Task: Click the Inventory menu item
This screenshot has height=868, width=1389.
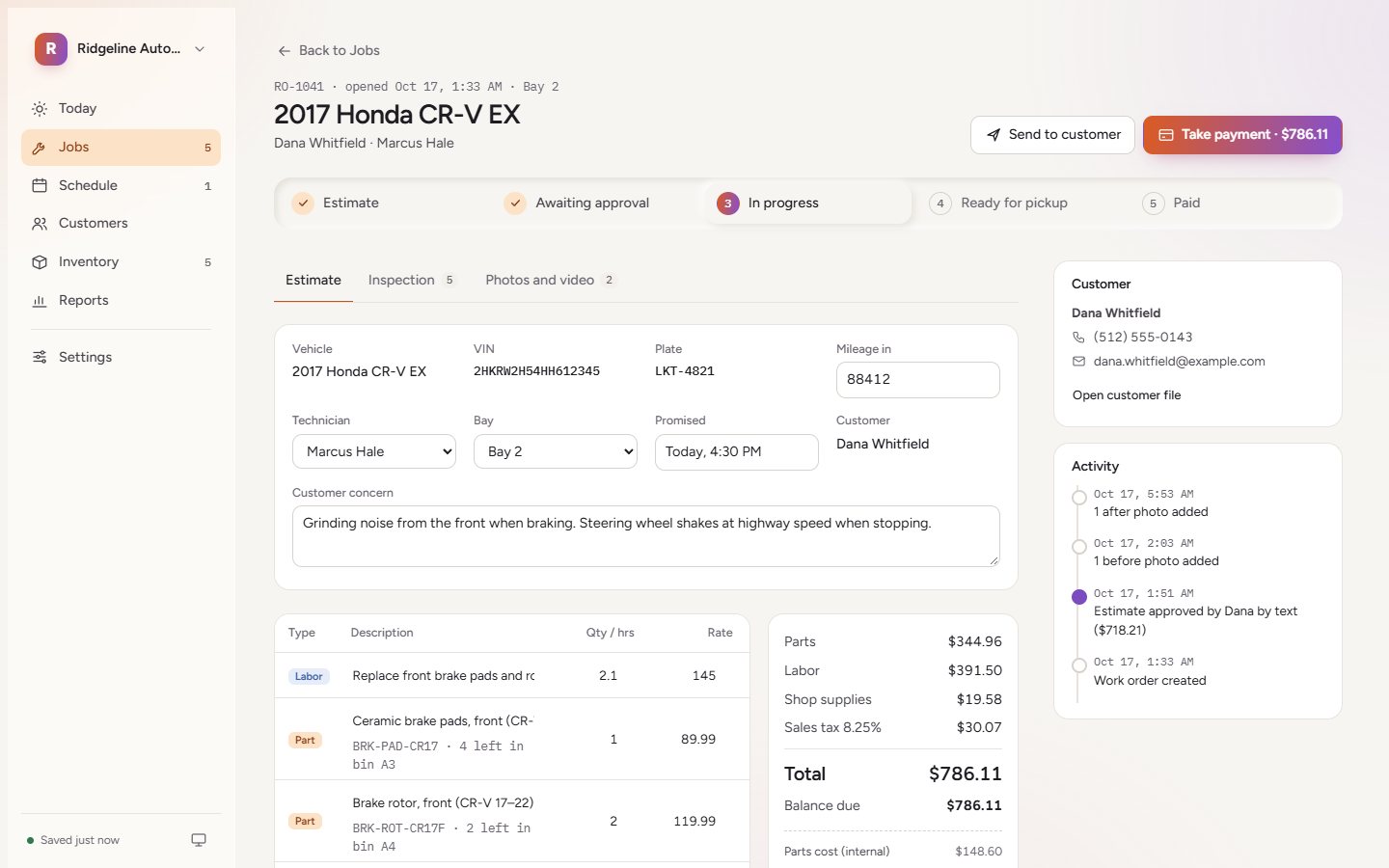Action: pos(122,262)
